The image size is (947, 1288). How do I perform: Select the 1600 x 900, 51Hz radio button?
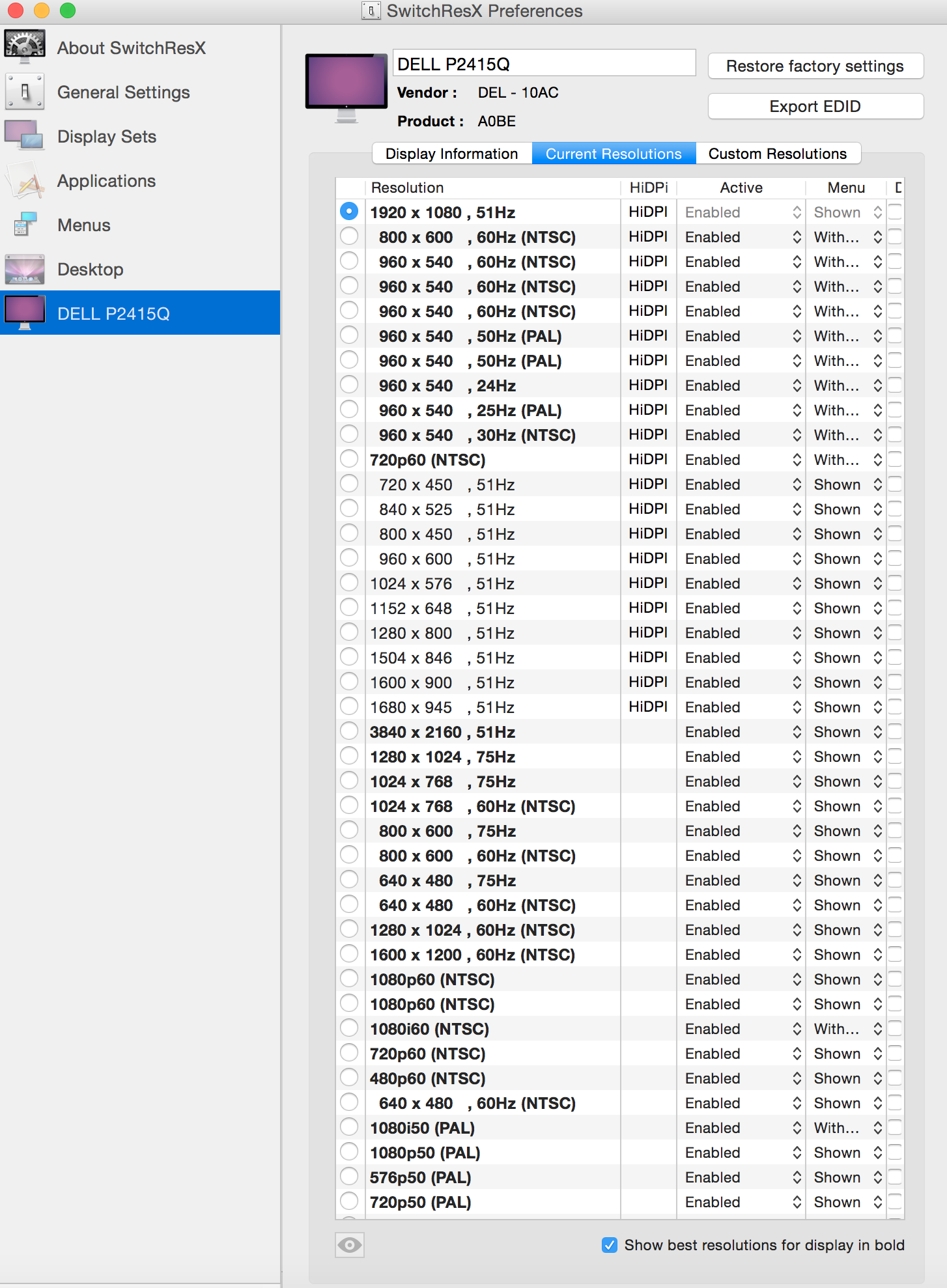[349, 682]
